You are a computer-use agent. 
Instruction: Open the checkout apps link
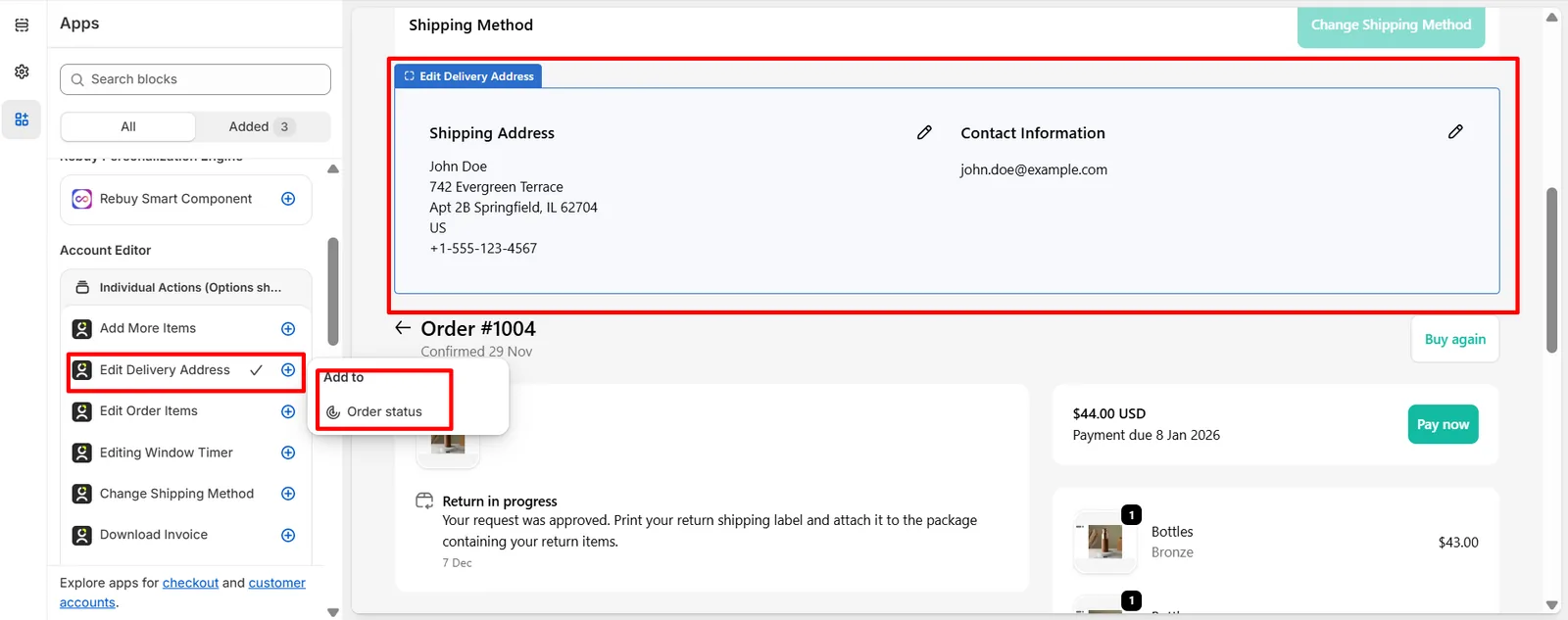click(x=190, y=583)
